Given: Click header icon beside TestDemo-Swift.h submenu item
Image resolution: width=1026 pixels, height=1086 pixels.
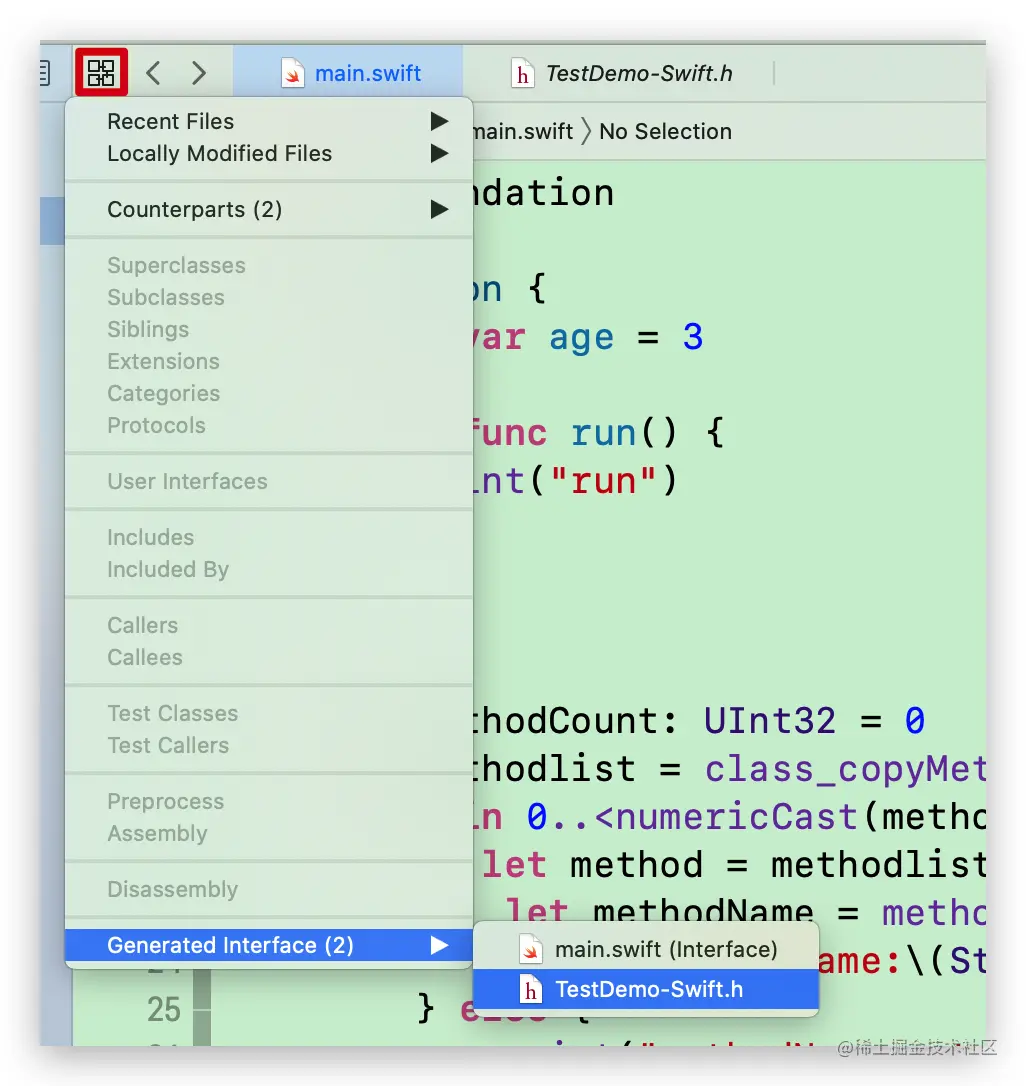Looking at the screenshot, I should click(x=531, y=990).
